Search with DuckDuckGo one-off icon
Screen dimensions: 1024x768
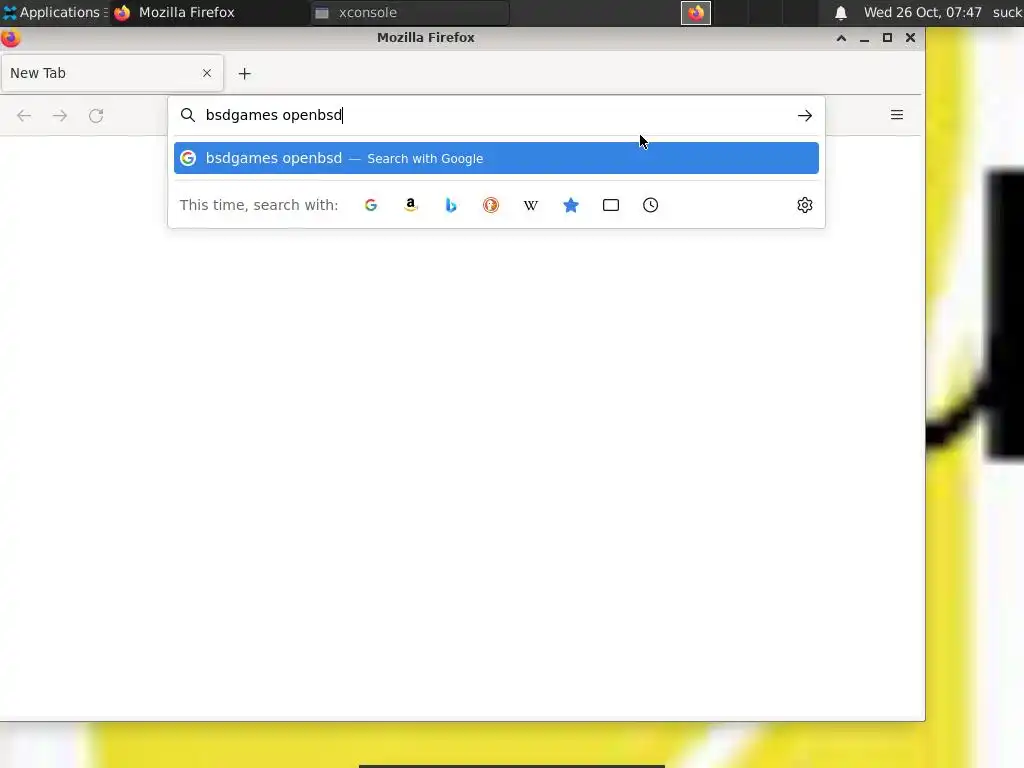click(x=491, y=205)
